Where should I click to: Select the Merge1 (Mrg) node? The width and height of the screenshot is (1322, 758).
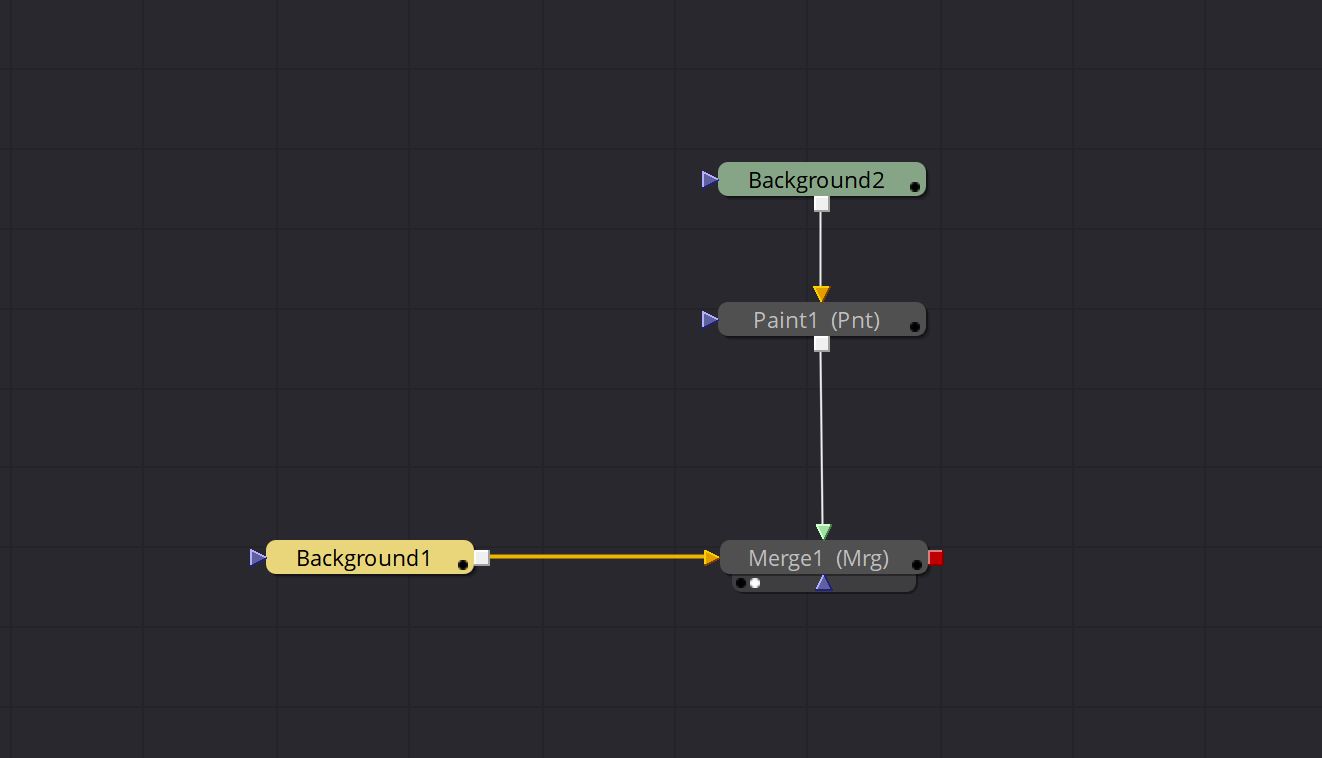pyautogui.click(x=824, y=558)
